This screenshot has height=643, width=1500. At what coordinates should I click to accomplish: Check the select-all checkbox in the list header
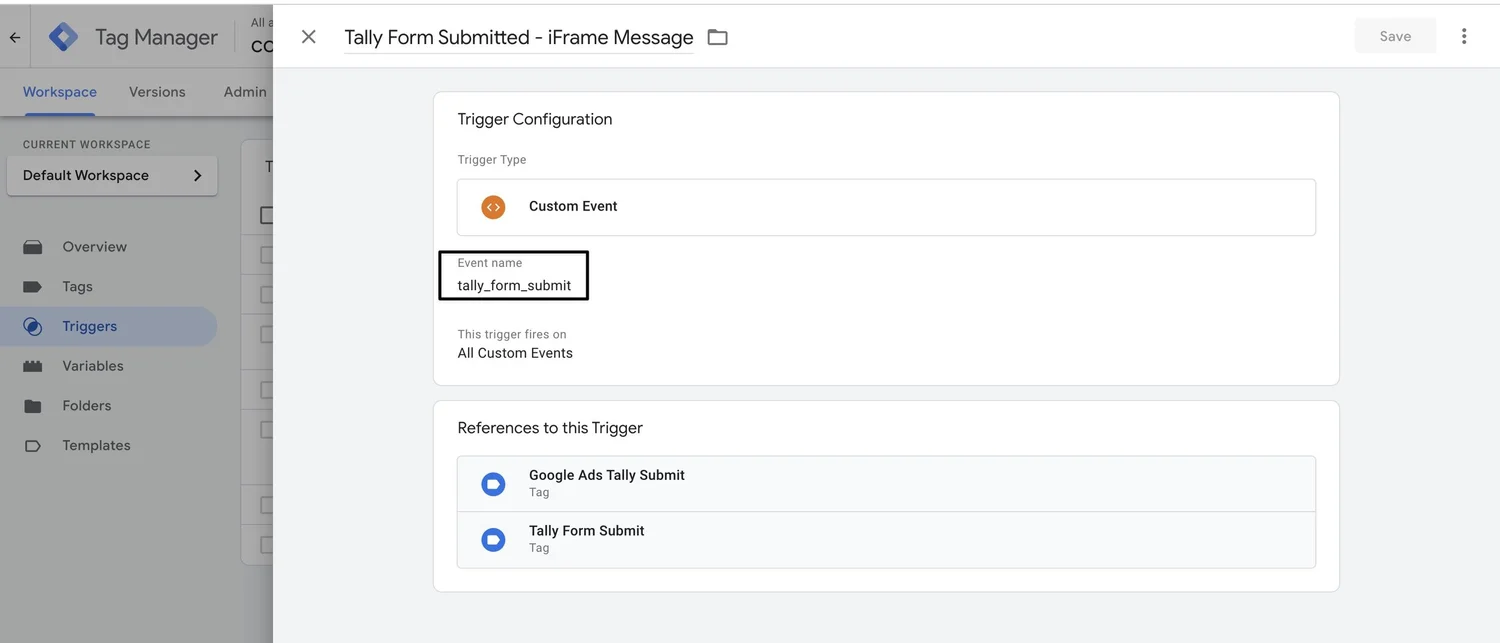266,214
